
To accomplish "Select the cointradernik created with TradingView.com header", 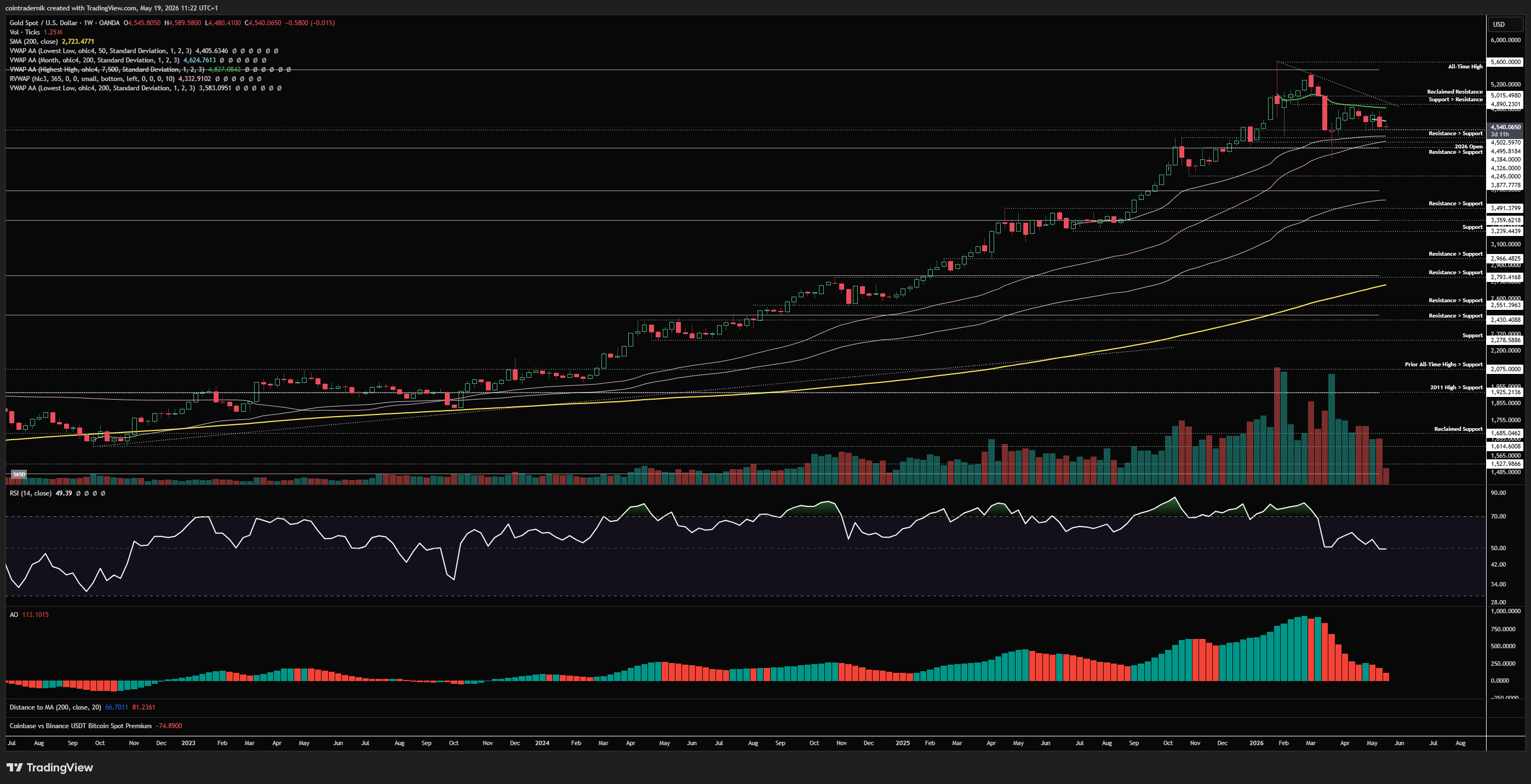I will [x=111, y=8].
